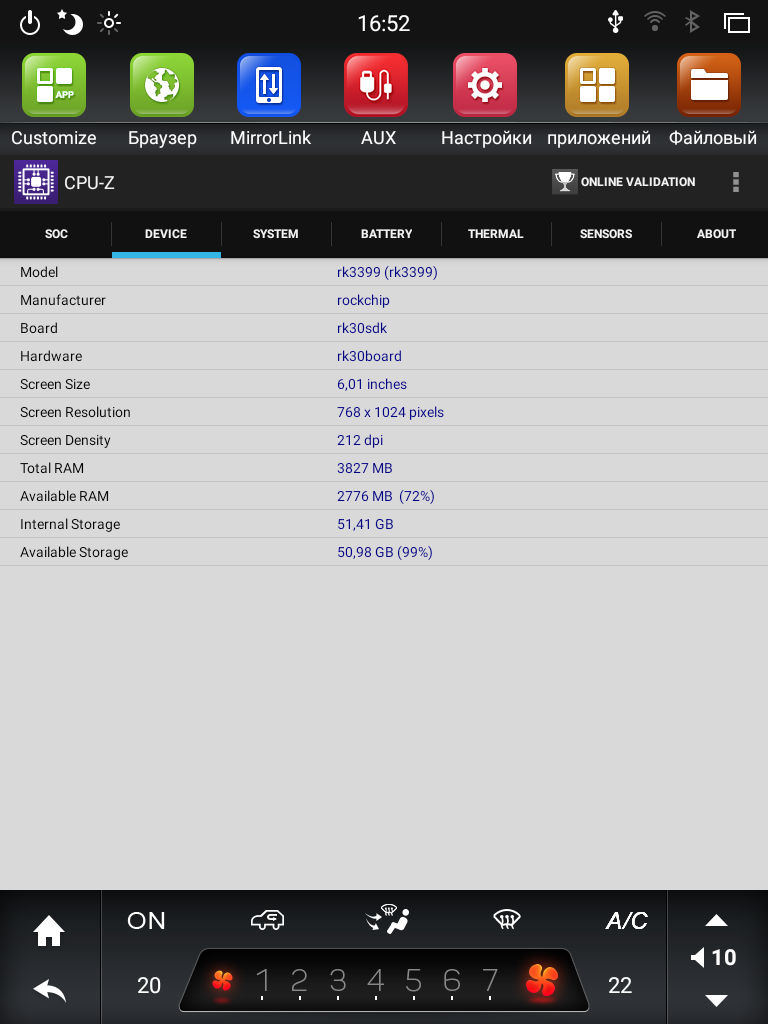Tap the Wi-Fi status icon
The width and height of the screenshot is (768, 1024).
coord(654,22)
